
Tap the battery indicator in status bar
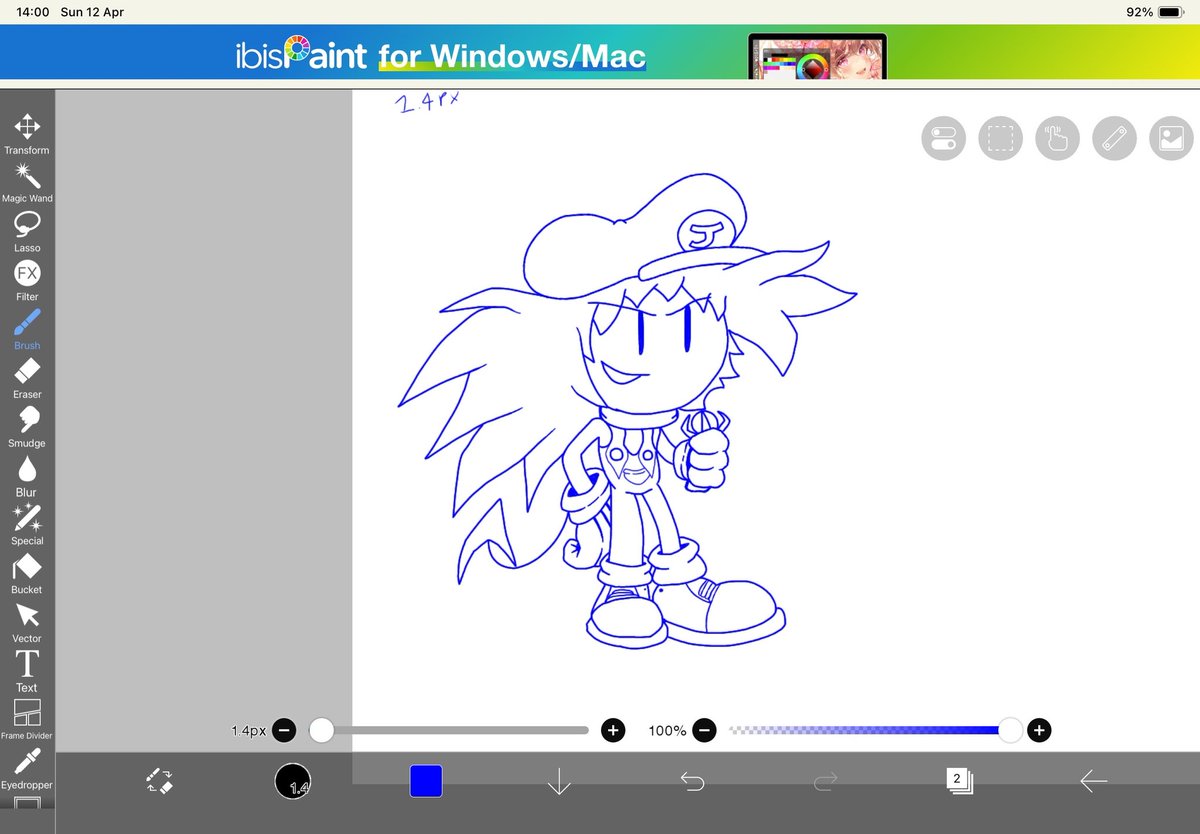tap(1171, 12)
